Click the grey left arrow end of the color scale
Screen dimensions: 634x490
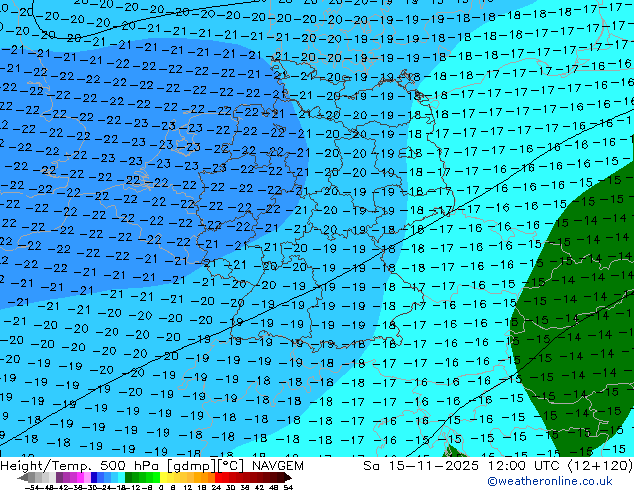23,477
